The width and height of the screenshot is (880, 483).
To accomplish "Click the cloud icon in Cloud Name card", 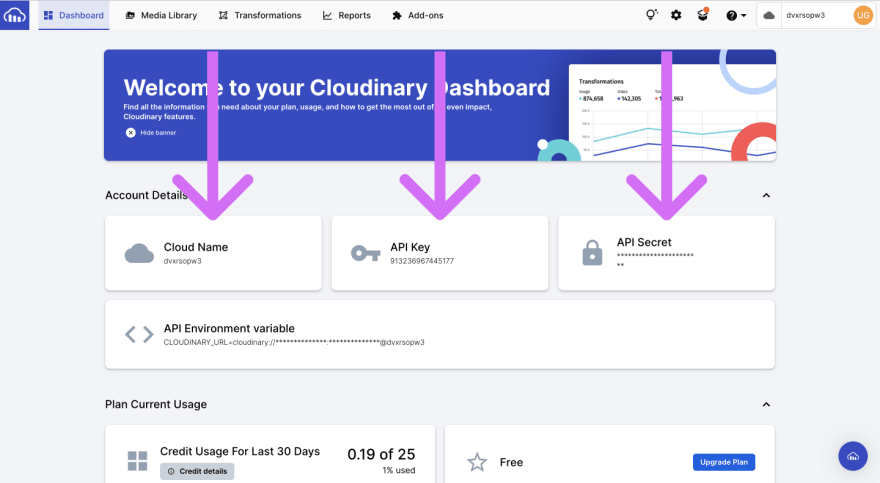I will [139, 254].
